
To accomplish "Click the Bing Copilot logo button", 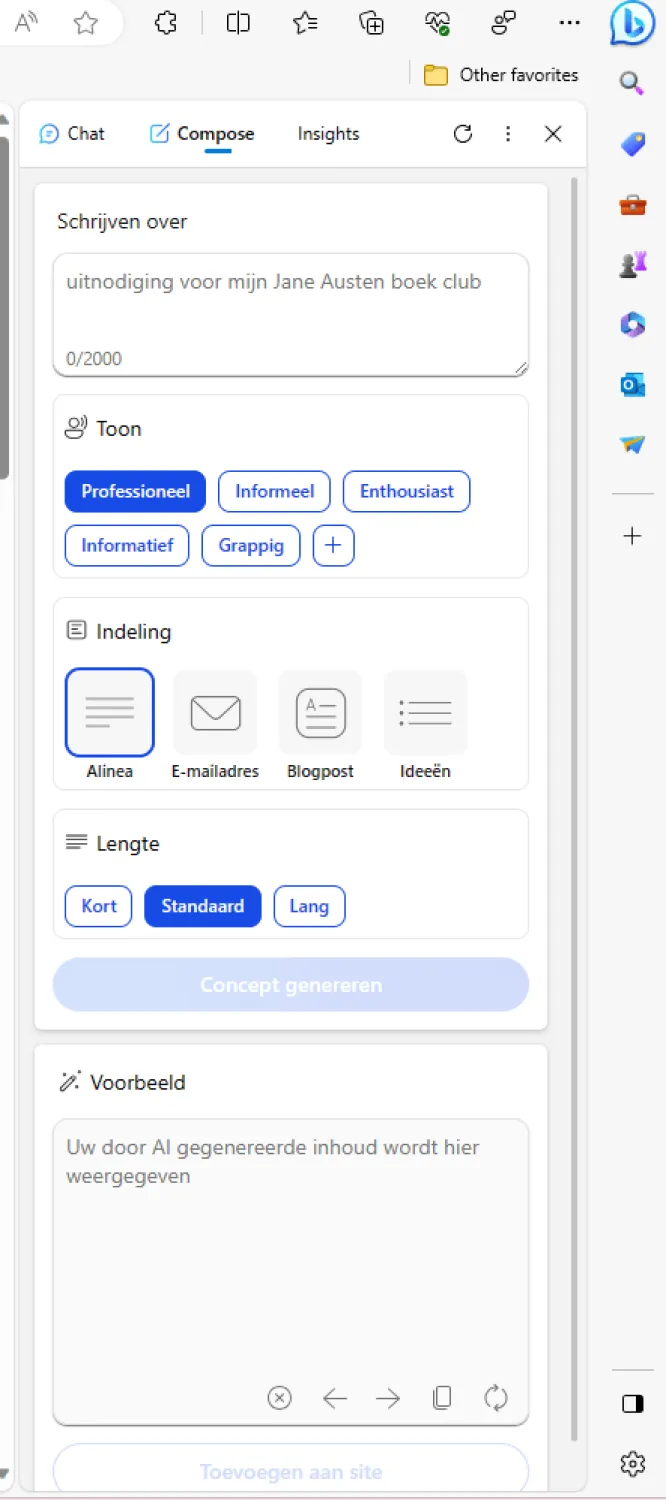I will click(632, 24).
